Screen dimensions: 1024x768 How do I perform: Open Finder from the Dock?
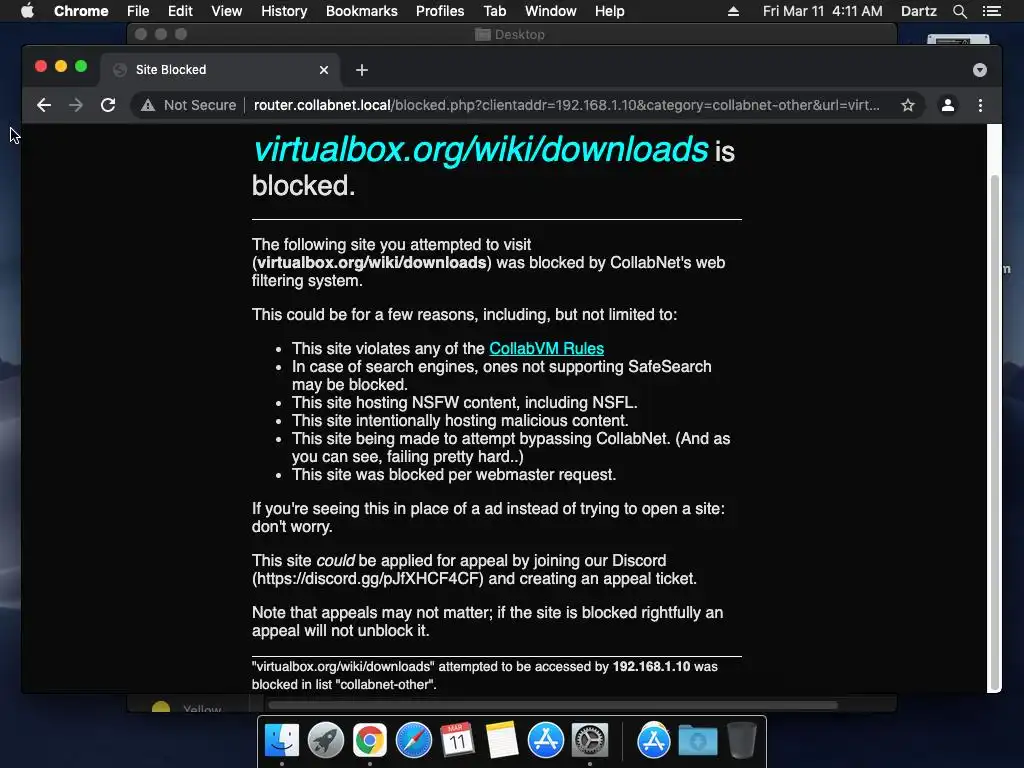click(281, 741)
